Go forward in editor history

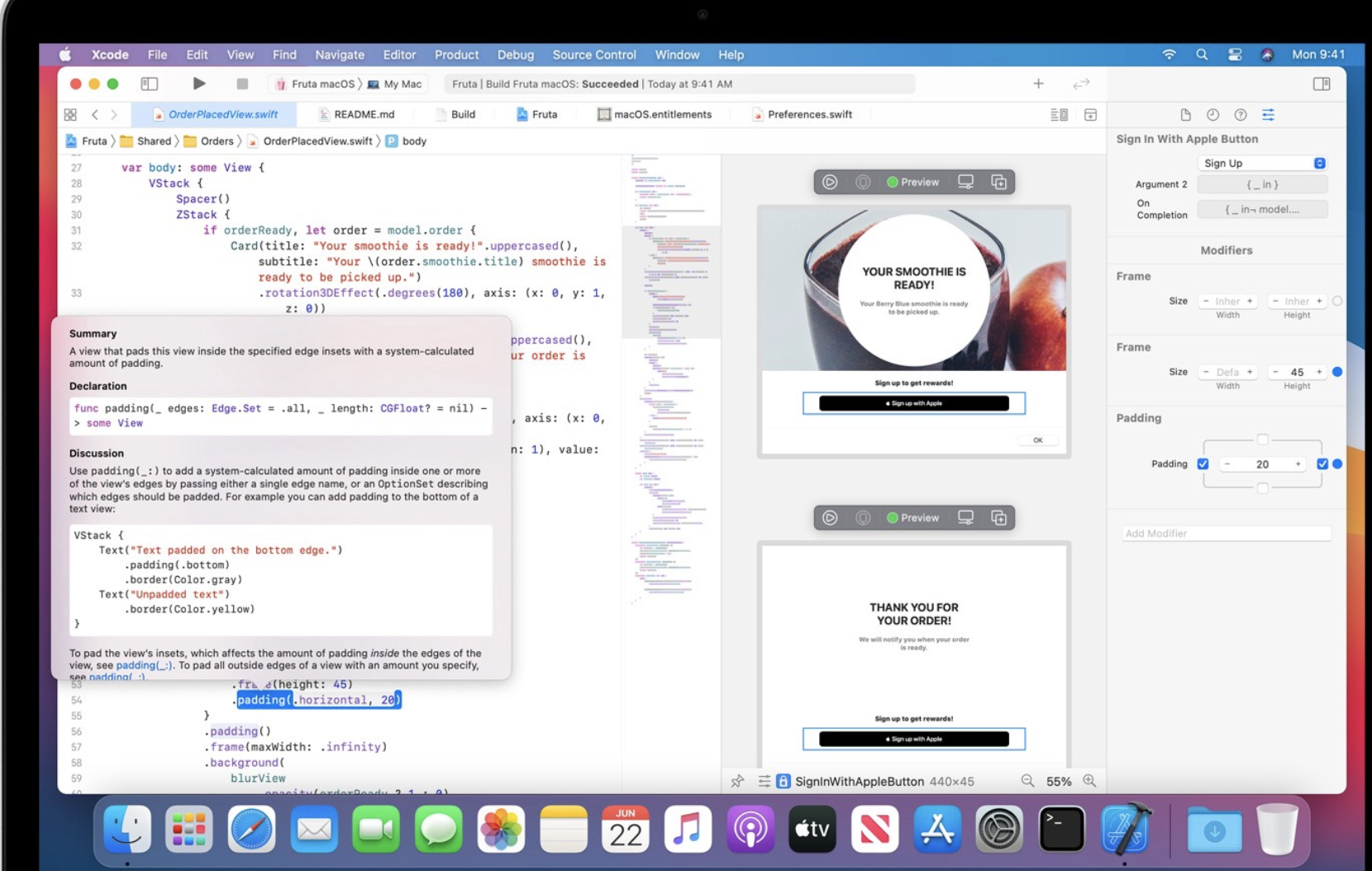pyautogui.click(x=114, y=115)
